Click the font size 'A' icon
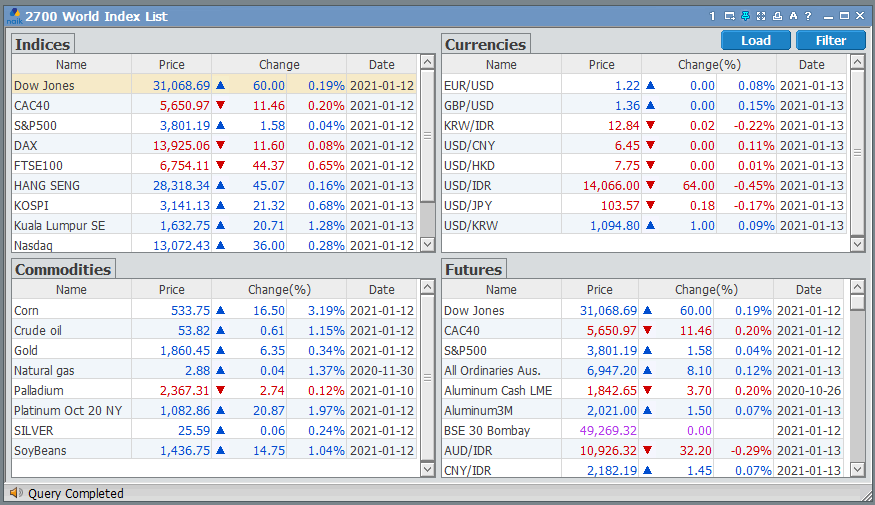 [x=793, y=16]
